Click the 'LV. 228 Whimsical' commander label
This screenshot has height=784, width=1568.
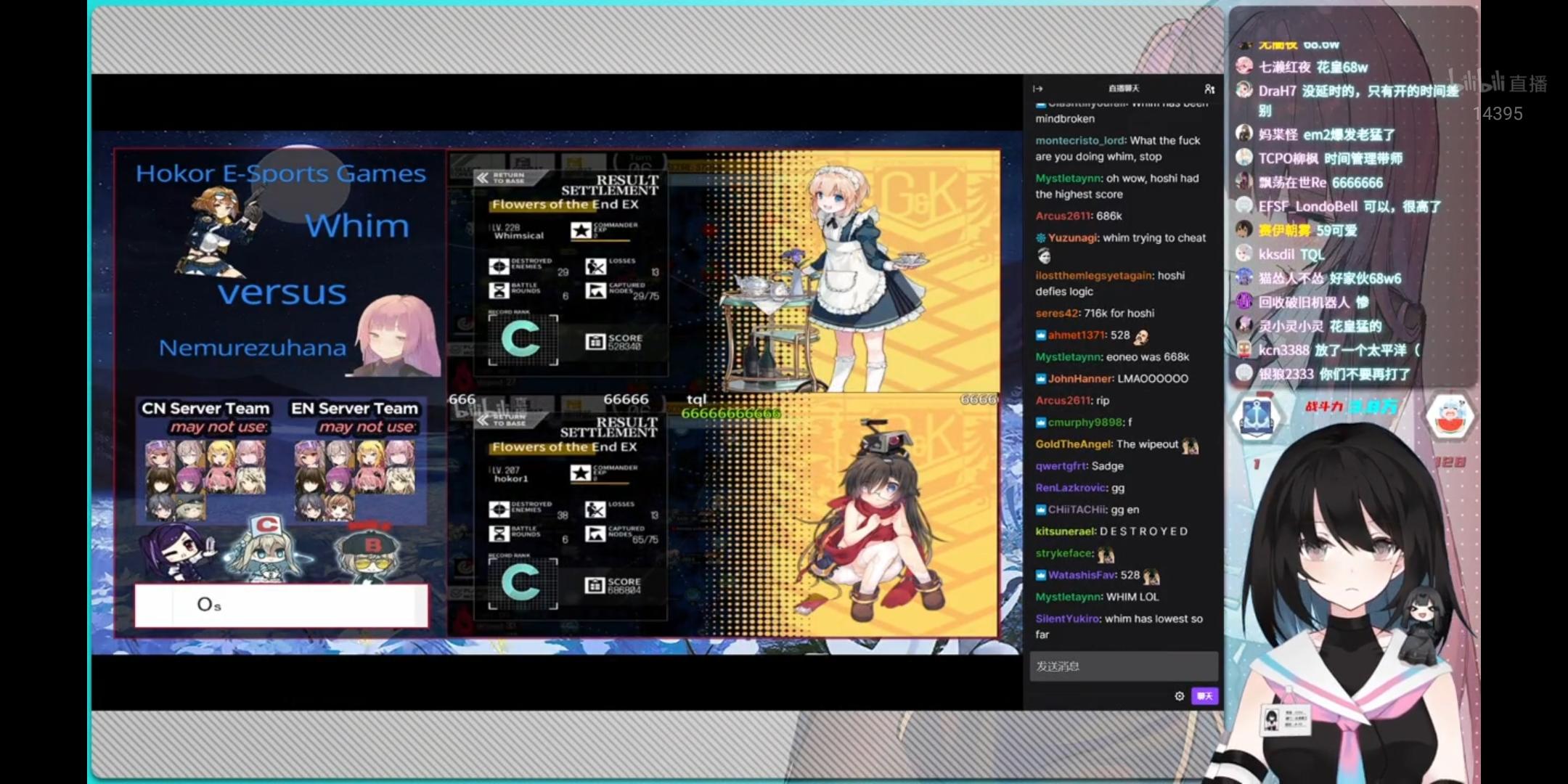coord(517,232)
